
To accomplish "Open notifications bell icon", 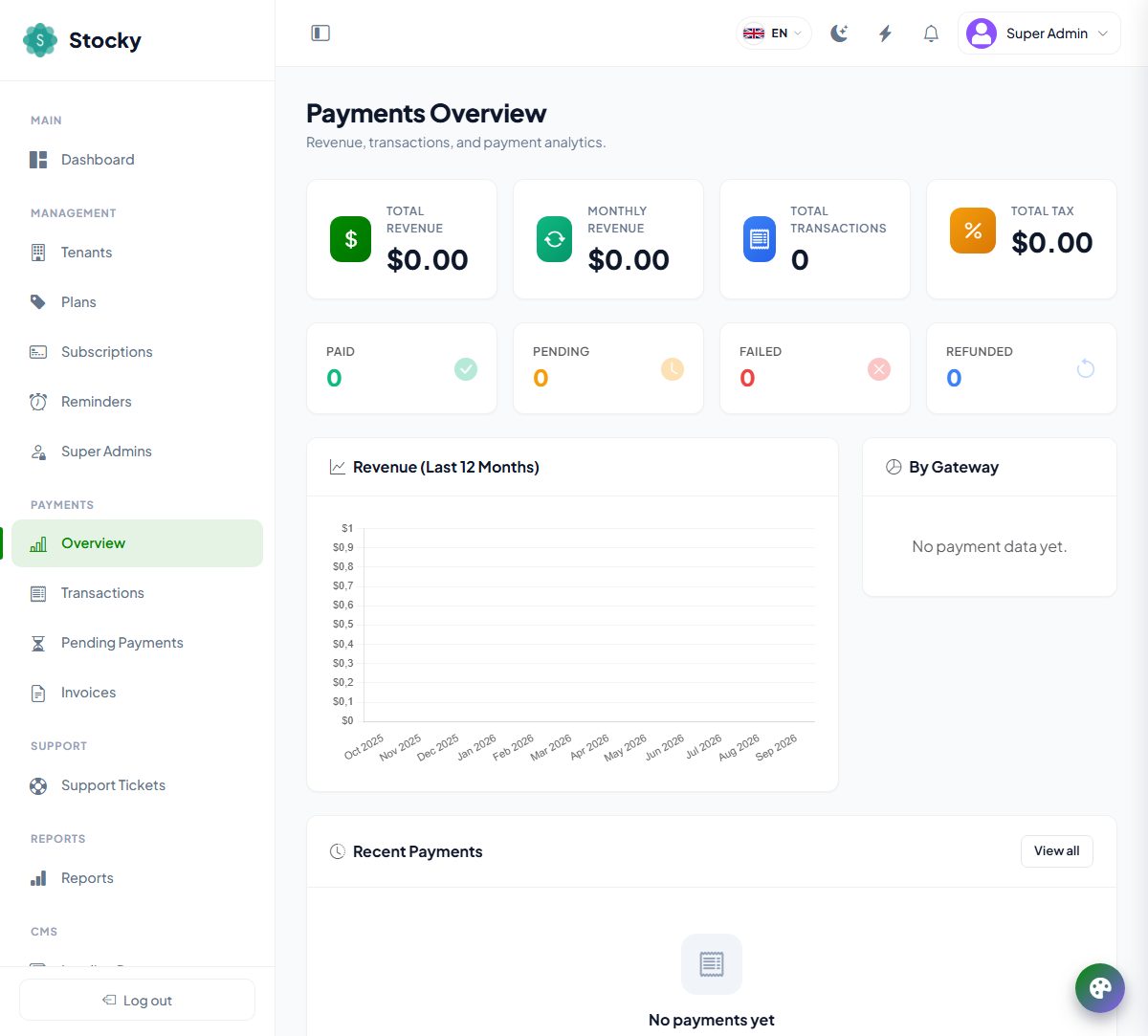I will [x=931, y=33].
